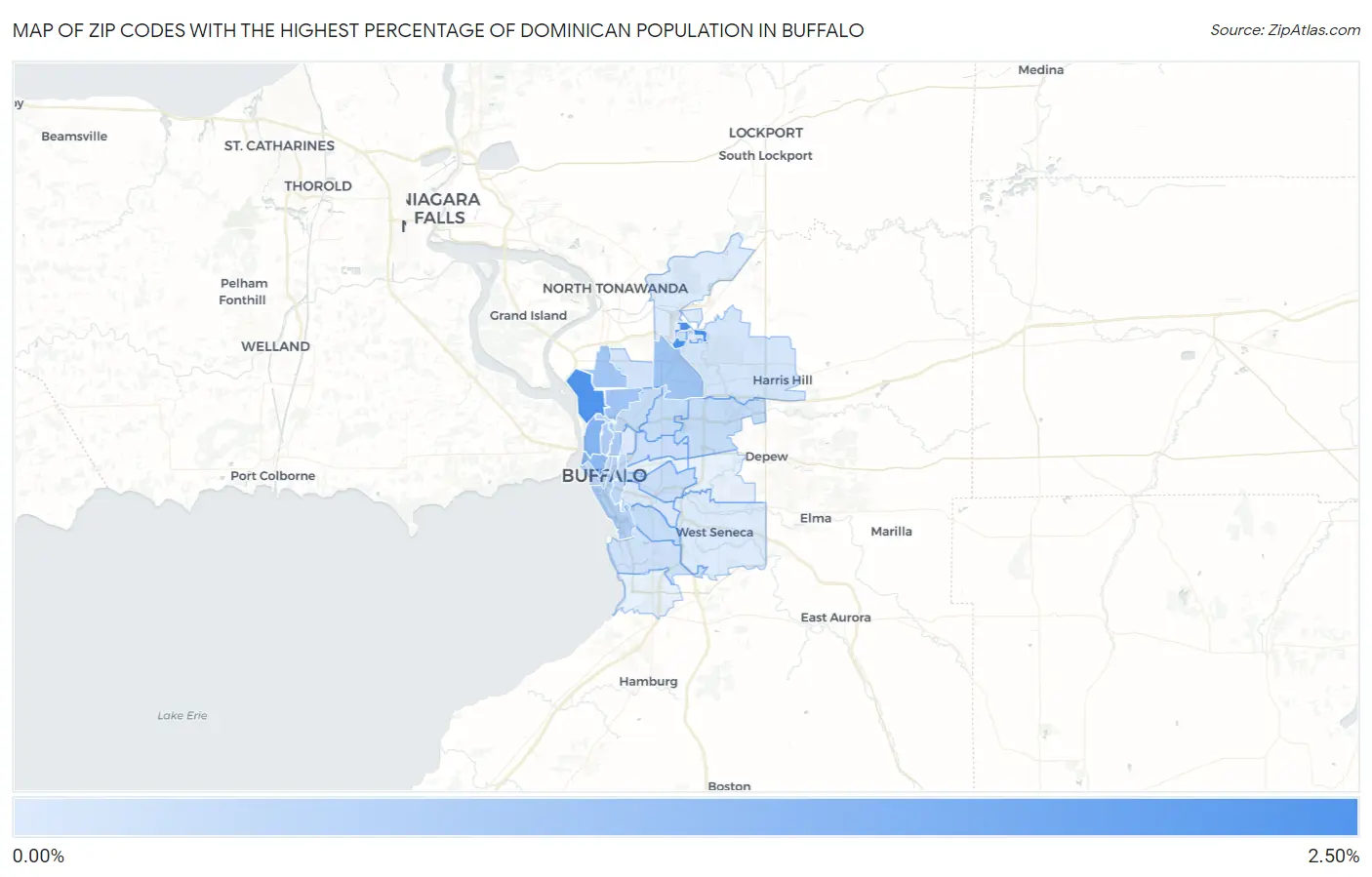Click the ST. CATHARINES map label

(x=279, y=145)
